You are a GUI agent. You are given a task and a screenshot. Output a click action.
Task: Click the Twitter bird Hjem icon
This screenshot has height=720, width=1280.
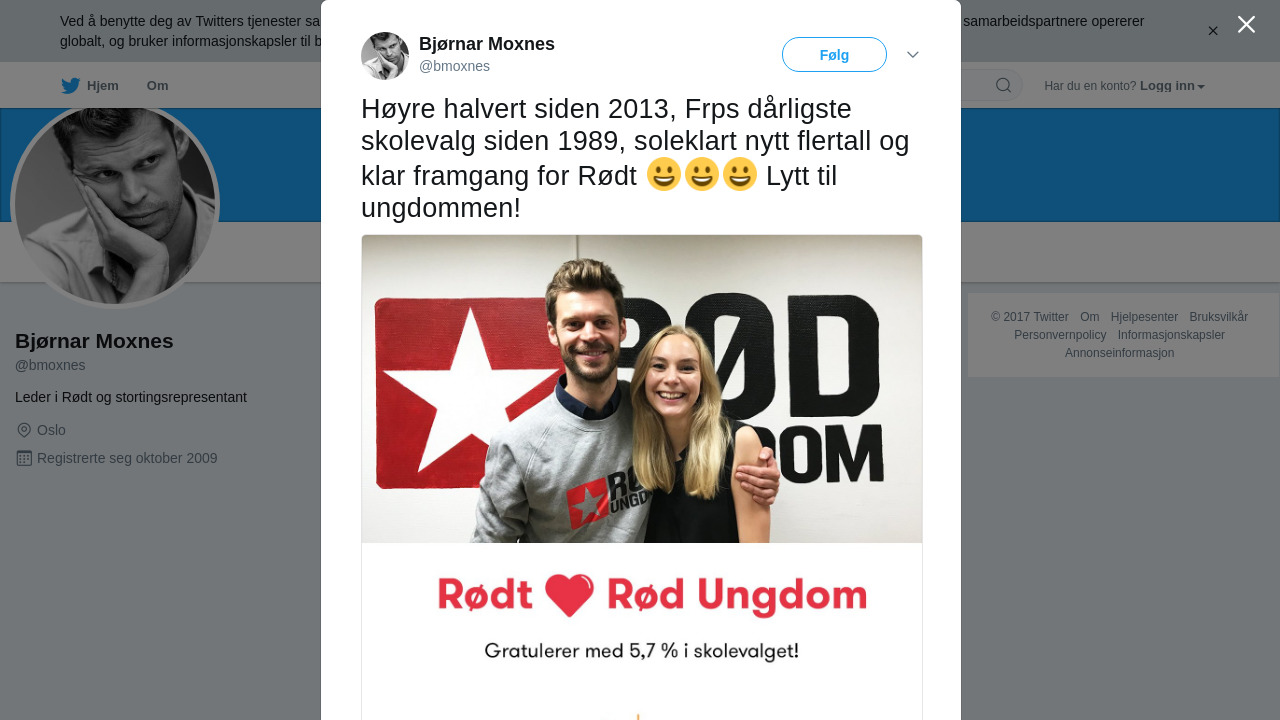[70, 86]
